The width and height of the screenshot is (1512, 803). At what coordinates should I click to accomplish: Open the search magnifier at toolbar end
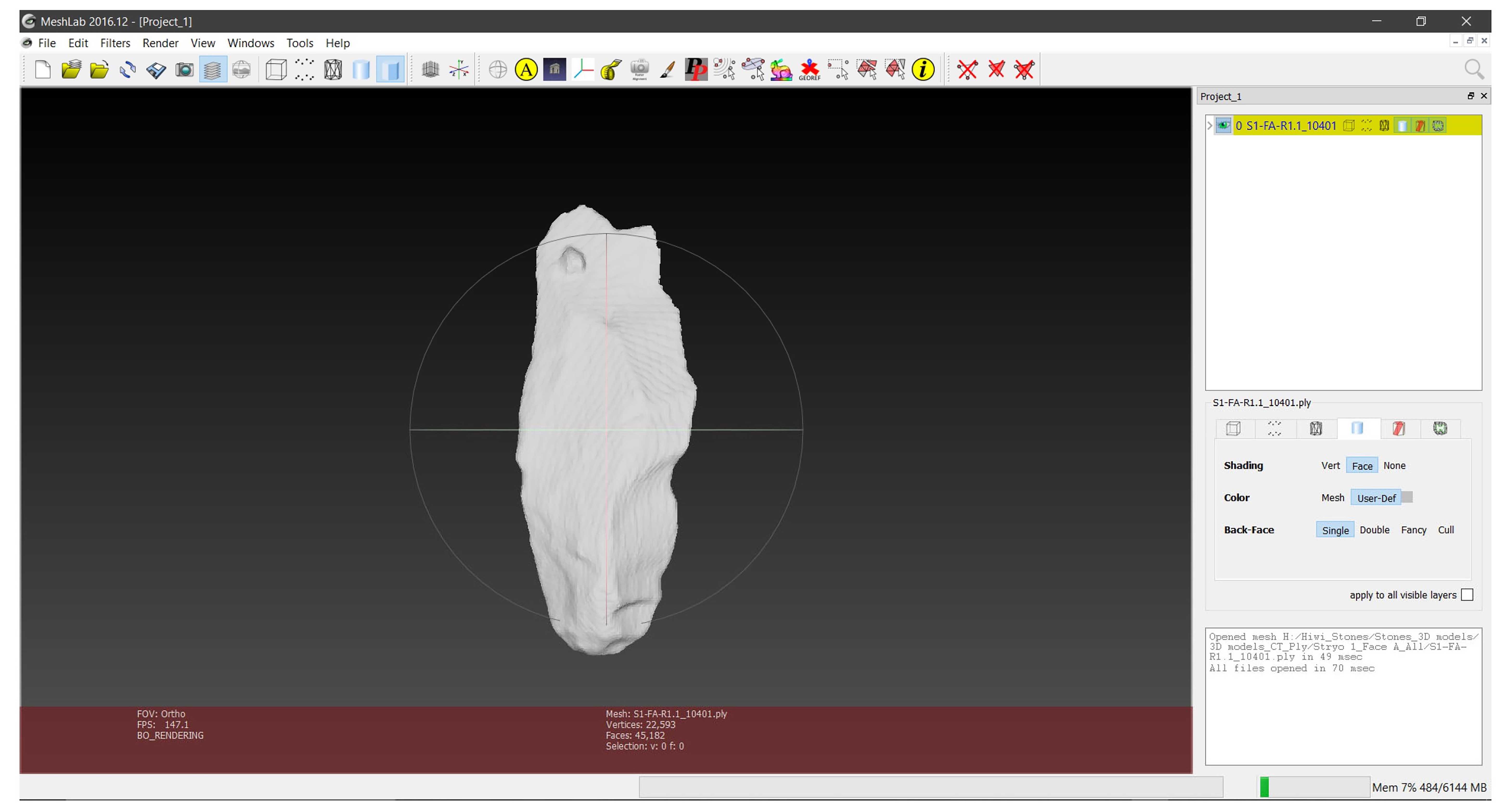1474,70
